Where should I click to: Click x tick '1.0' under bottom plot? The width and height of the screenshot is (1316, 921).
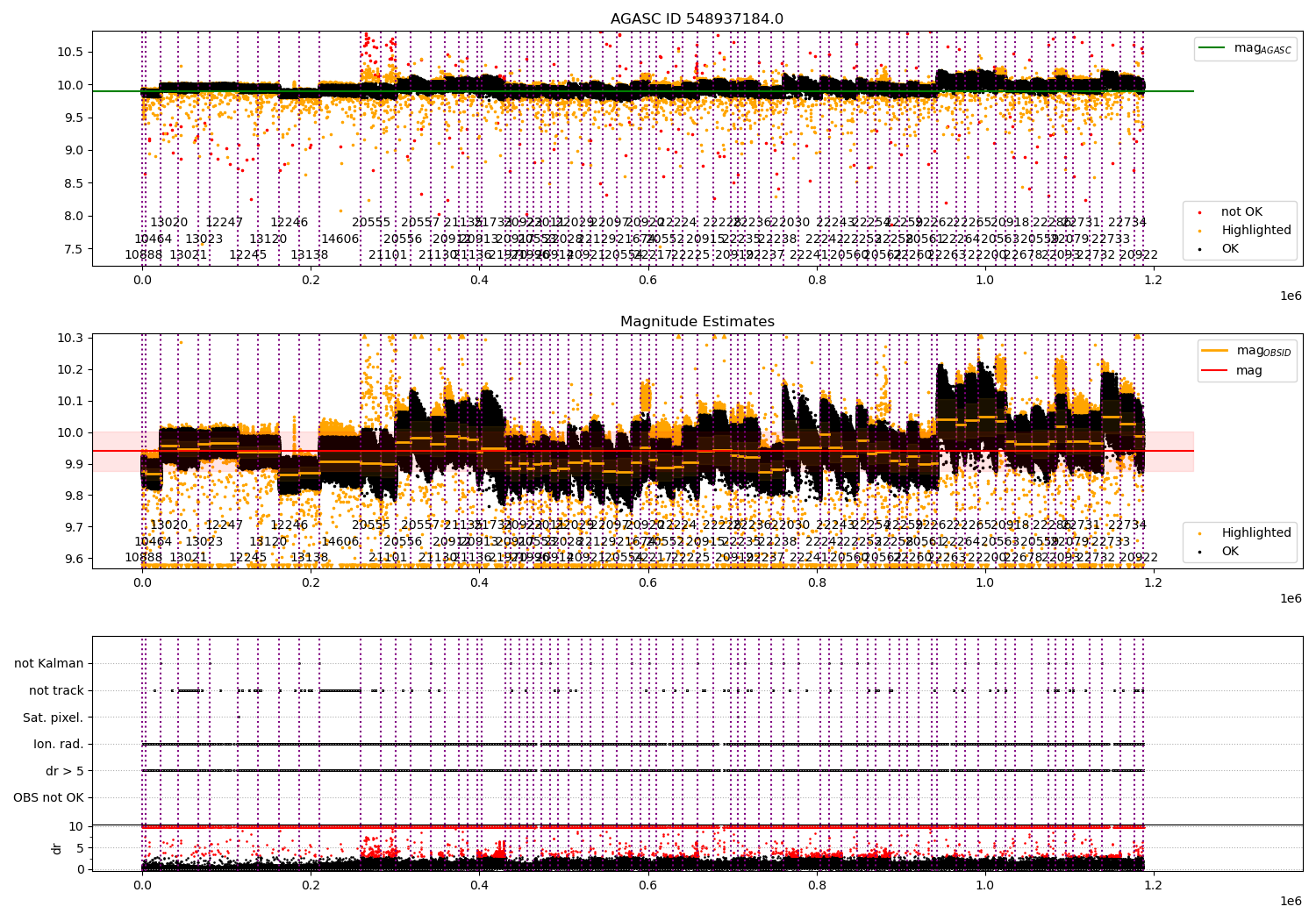tap(984, 885)
